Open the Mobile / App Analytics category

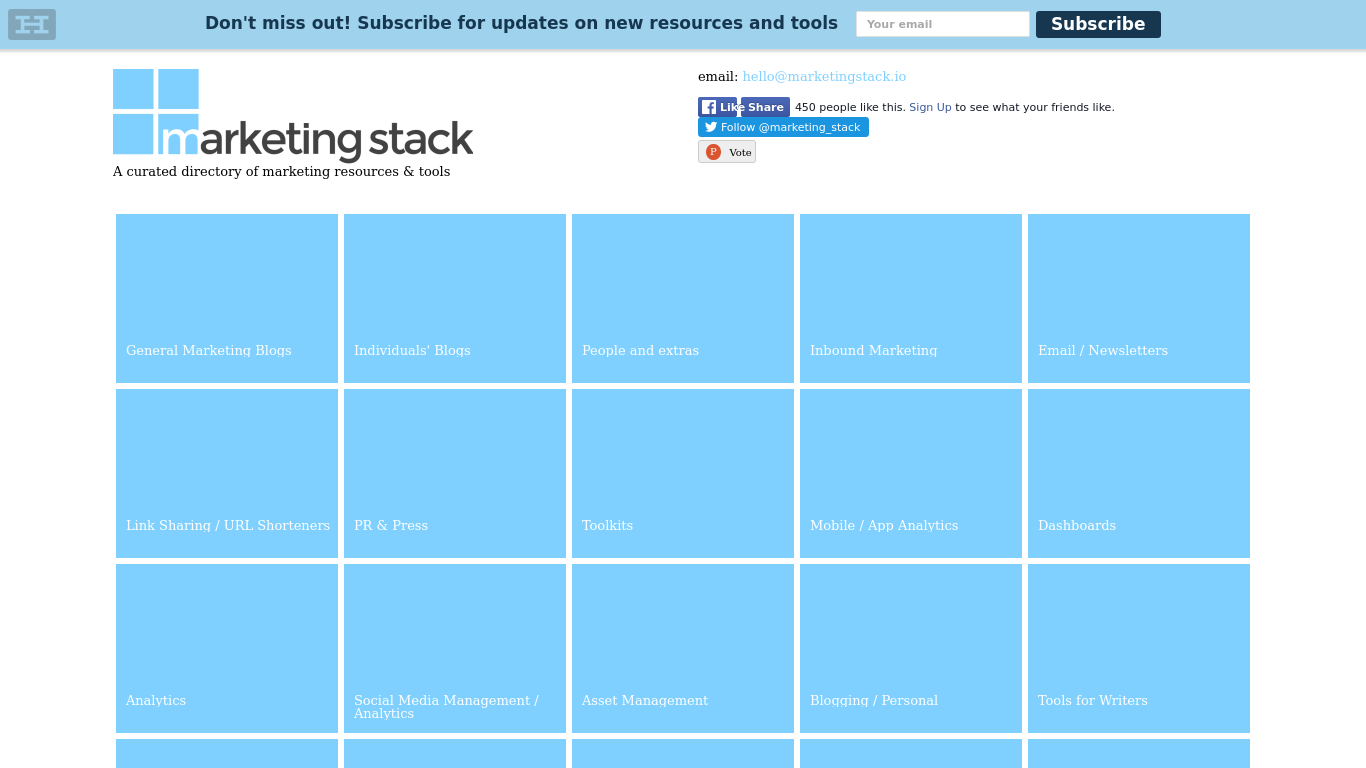(x=910, y=473)
